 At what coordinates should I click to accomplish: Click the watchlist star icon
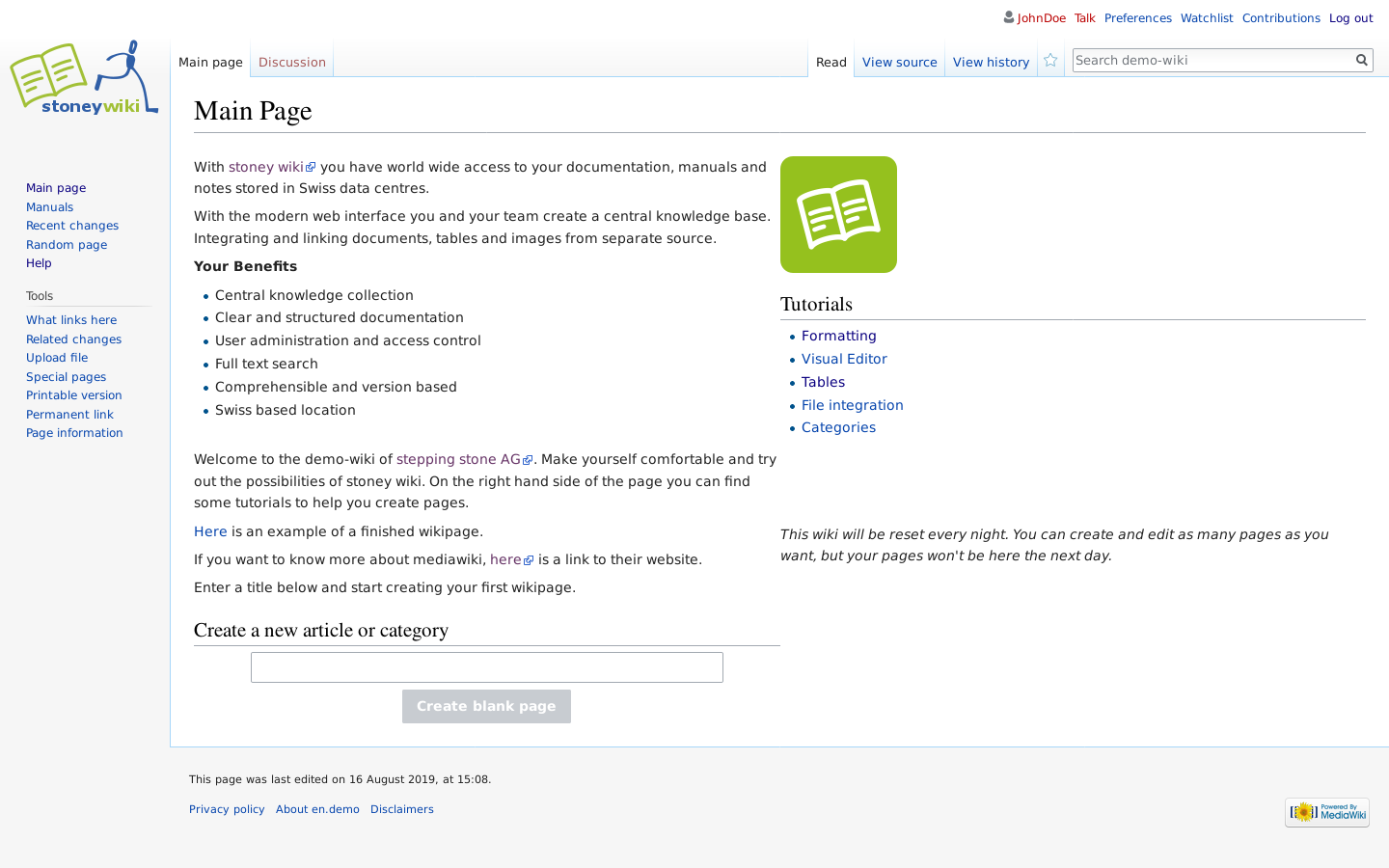pyautogui.click(x=1050, y=61)
